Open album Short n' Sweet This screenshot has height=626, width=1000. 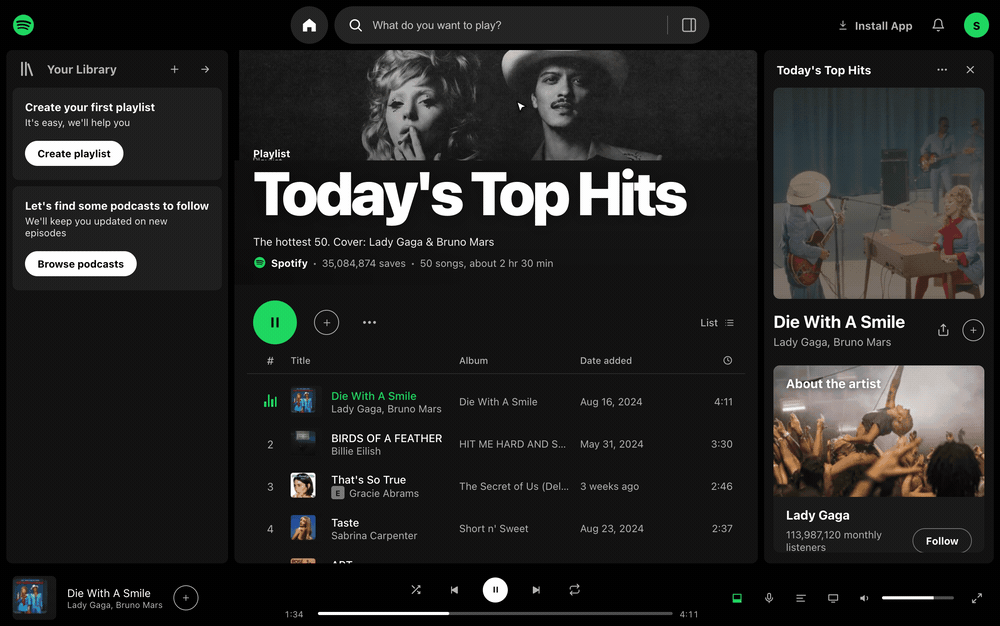(494, 528)
